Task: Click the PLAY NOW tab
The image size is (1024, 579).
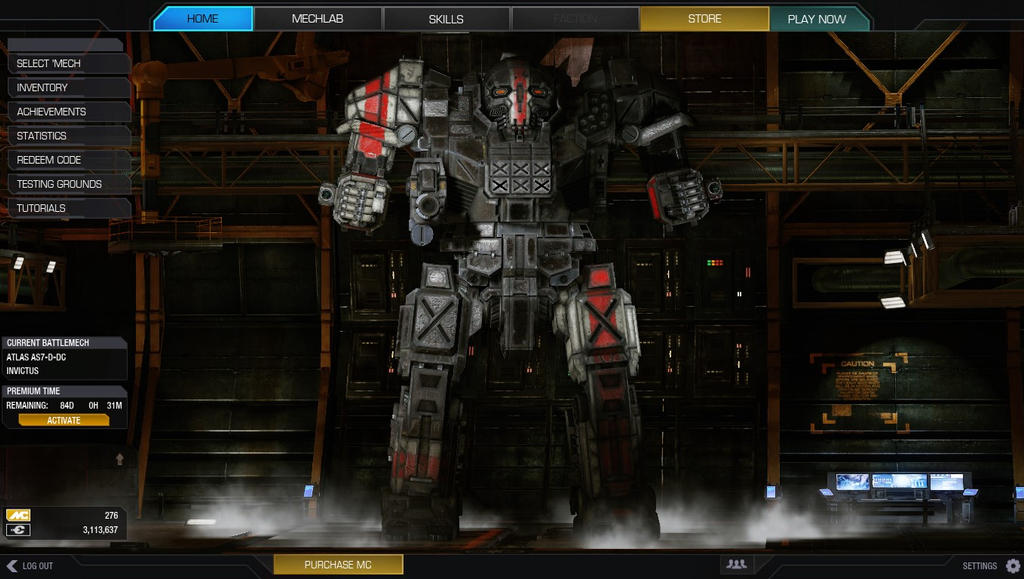Action: point(818,19)
